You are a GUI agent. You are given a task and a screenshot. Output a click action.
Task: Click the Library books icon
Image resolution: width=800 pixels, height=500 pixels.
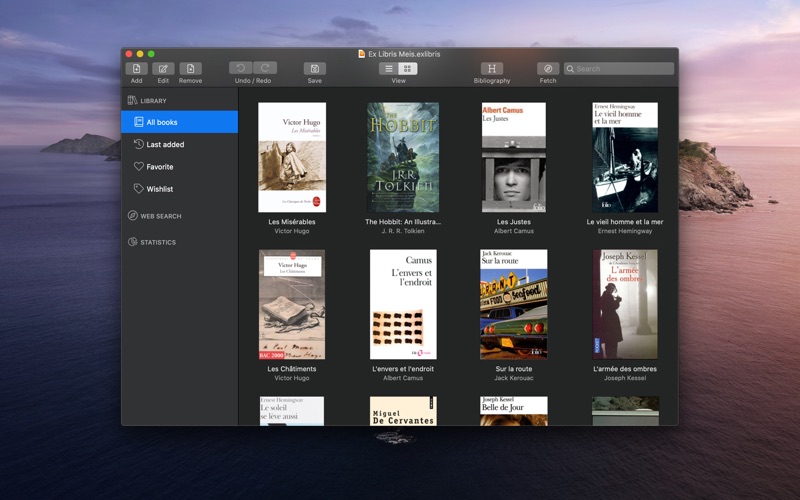pos(133,100)
